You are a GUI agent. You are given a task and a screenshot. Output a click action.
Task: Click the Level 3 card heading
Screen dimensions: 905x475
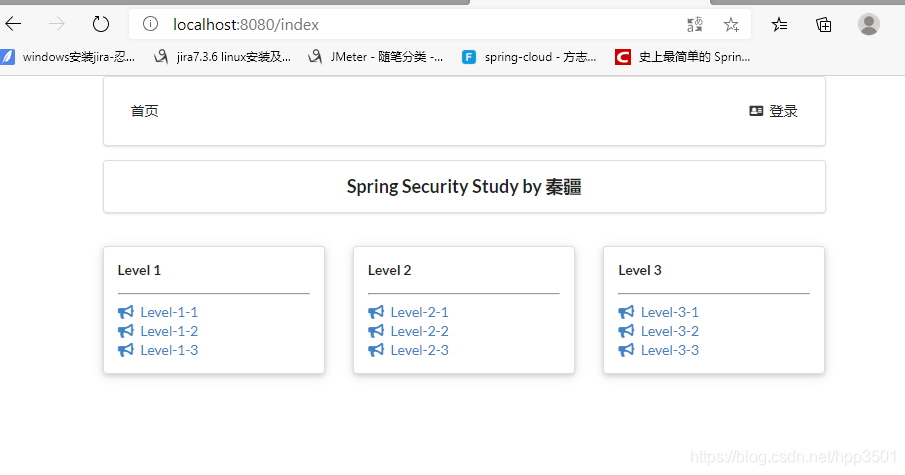[x=640, y=270]
